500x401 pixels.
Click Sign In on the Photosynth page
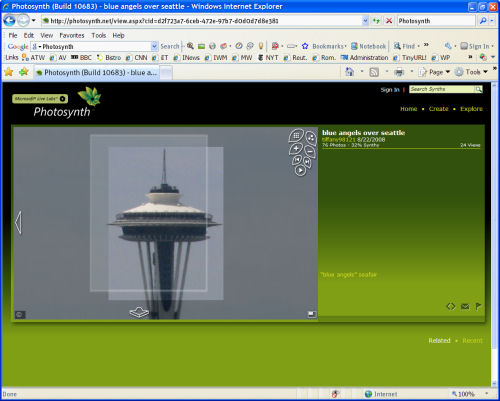click(x=390, y=90)
